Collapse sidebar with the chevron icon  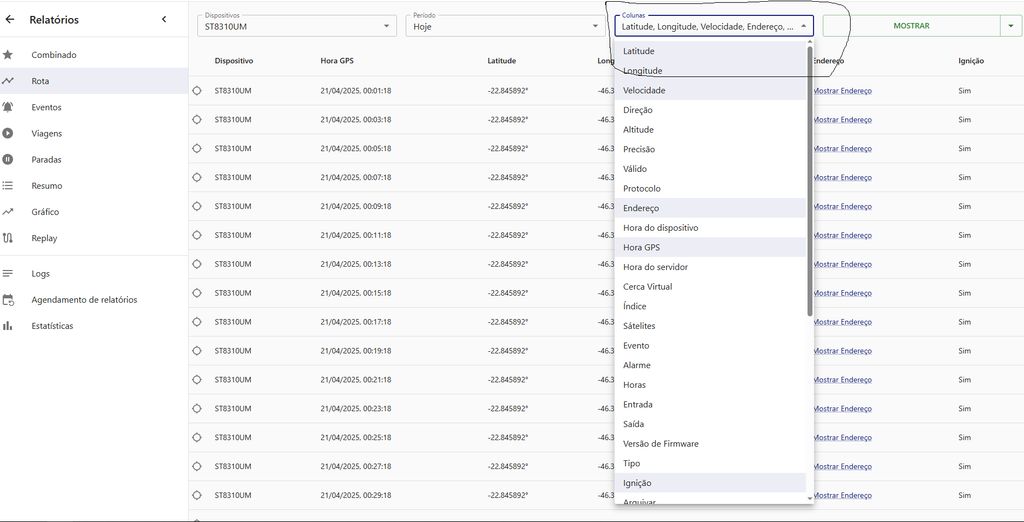(164, 19)
